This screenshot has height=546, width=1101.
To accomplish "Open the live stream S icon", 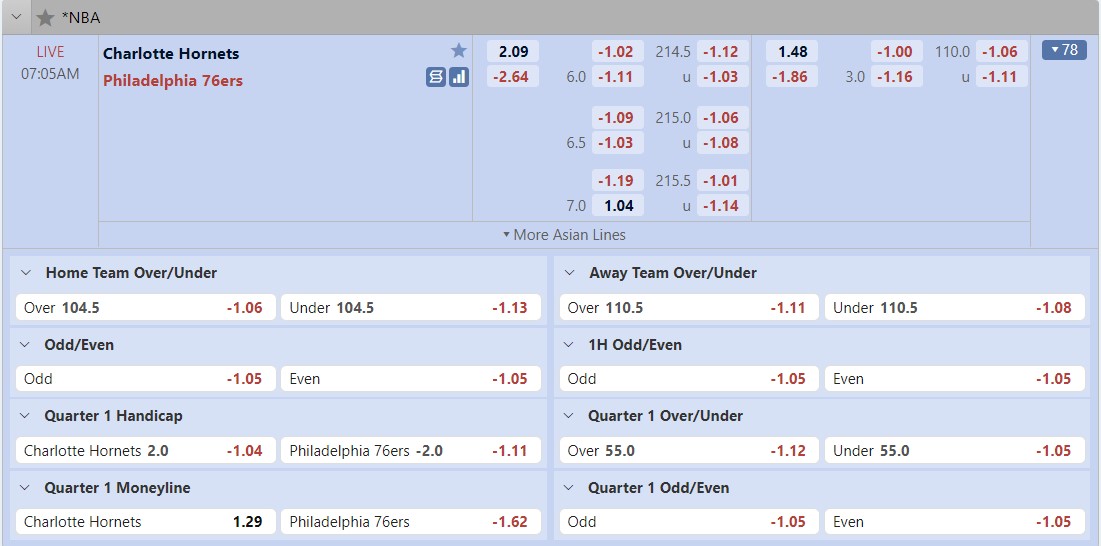I will click(435, 77).
